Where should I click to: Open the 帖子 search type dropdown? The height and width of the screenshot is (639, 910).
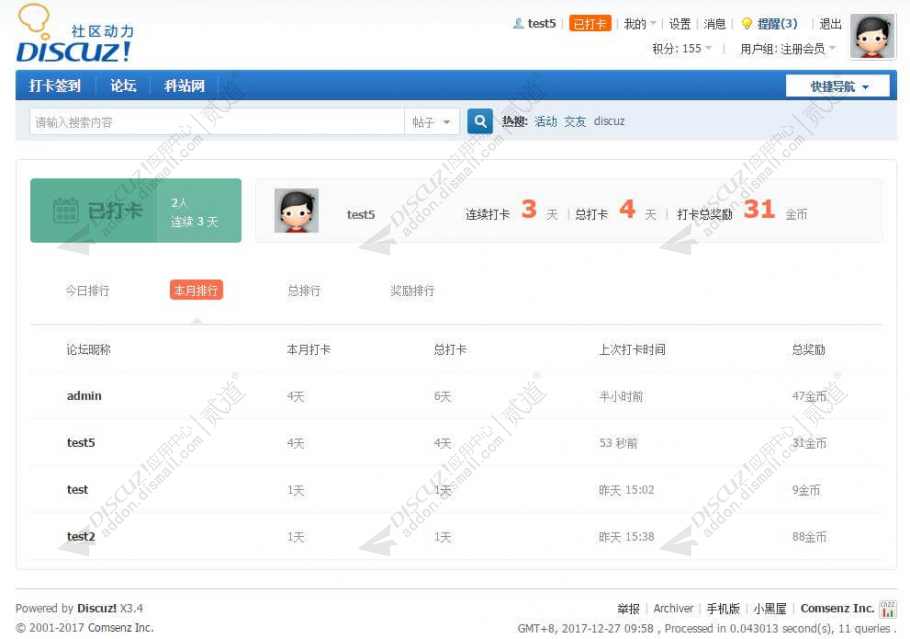431,122
